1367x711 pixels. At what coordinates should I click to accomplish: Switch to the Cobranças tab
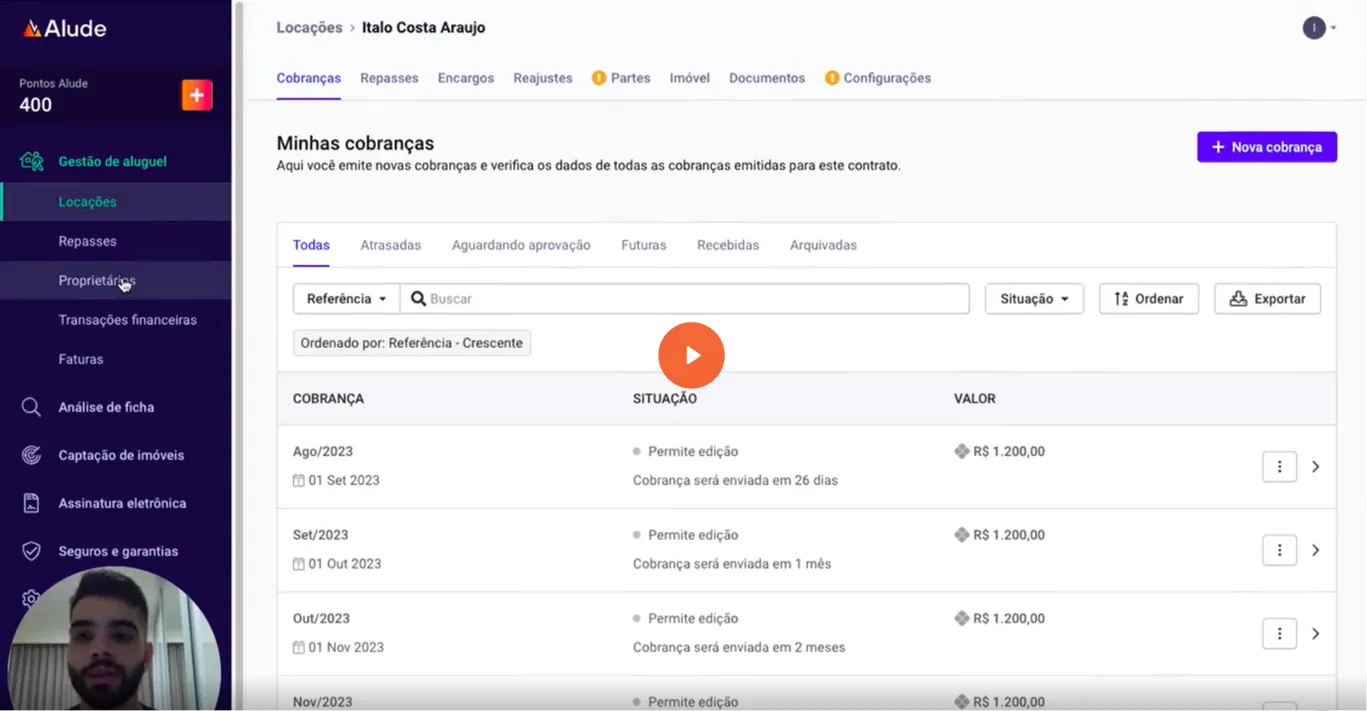308,78
